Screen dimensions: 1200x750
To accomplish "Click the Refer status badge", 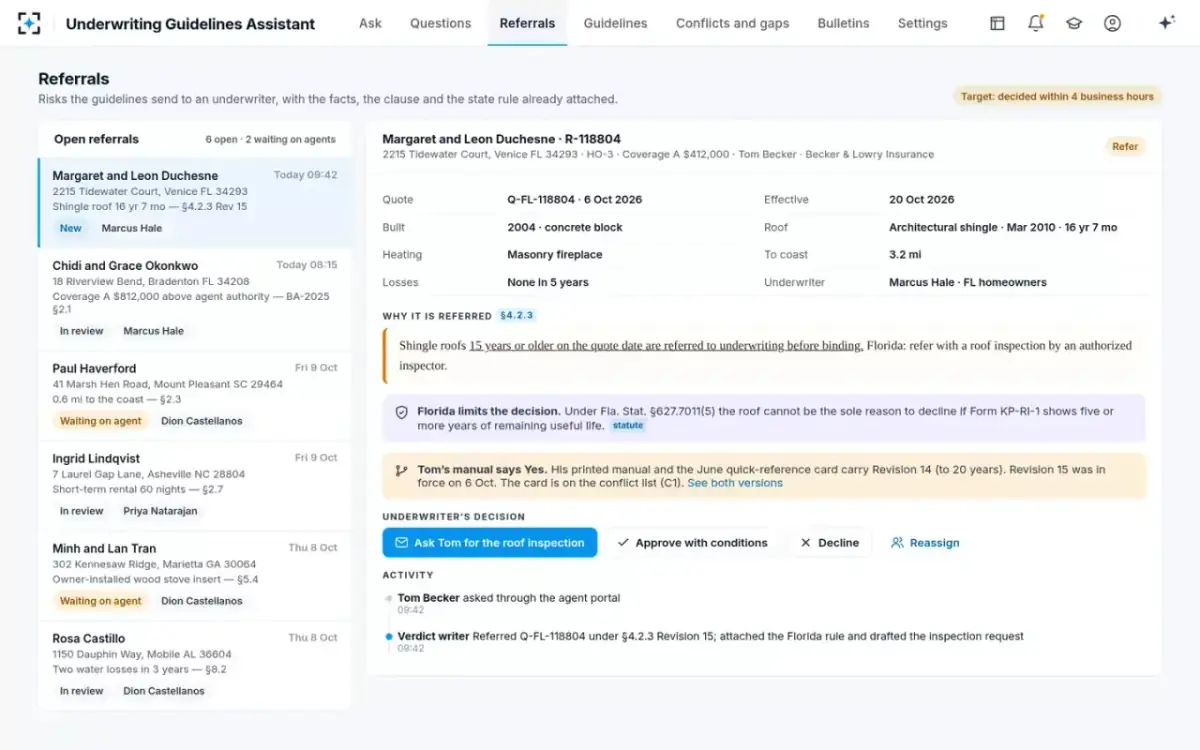I will point(1125,147).
